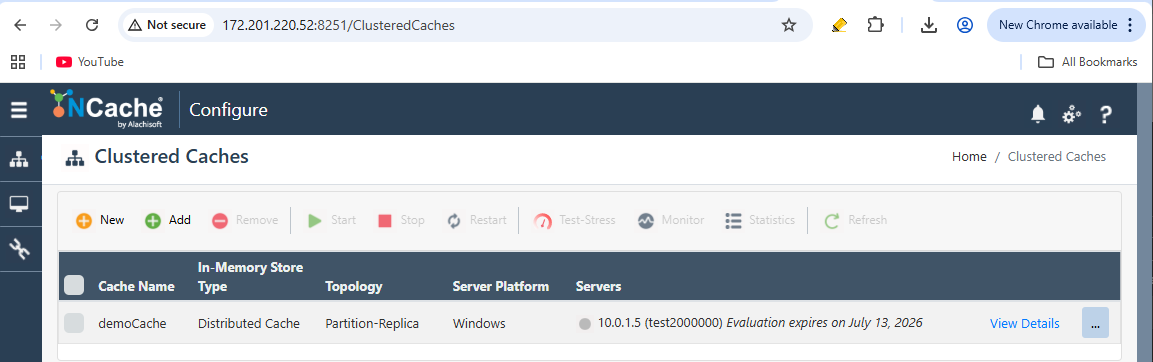Select Clustered Caches sidebar icon

coord(19,160)
